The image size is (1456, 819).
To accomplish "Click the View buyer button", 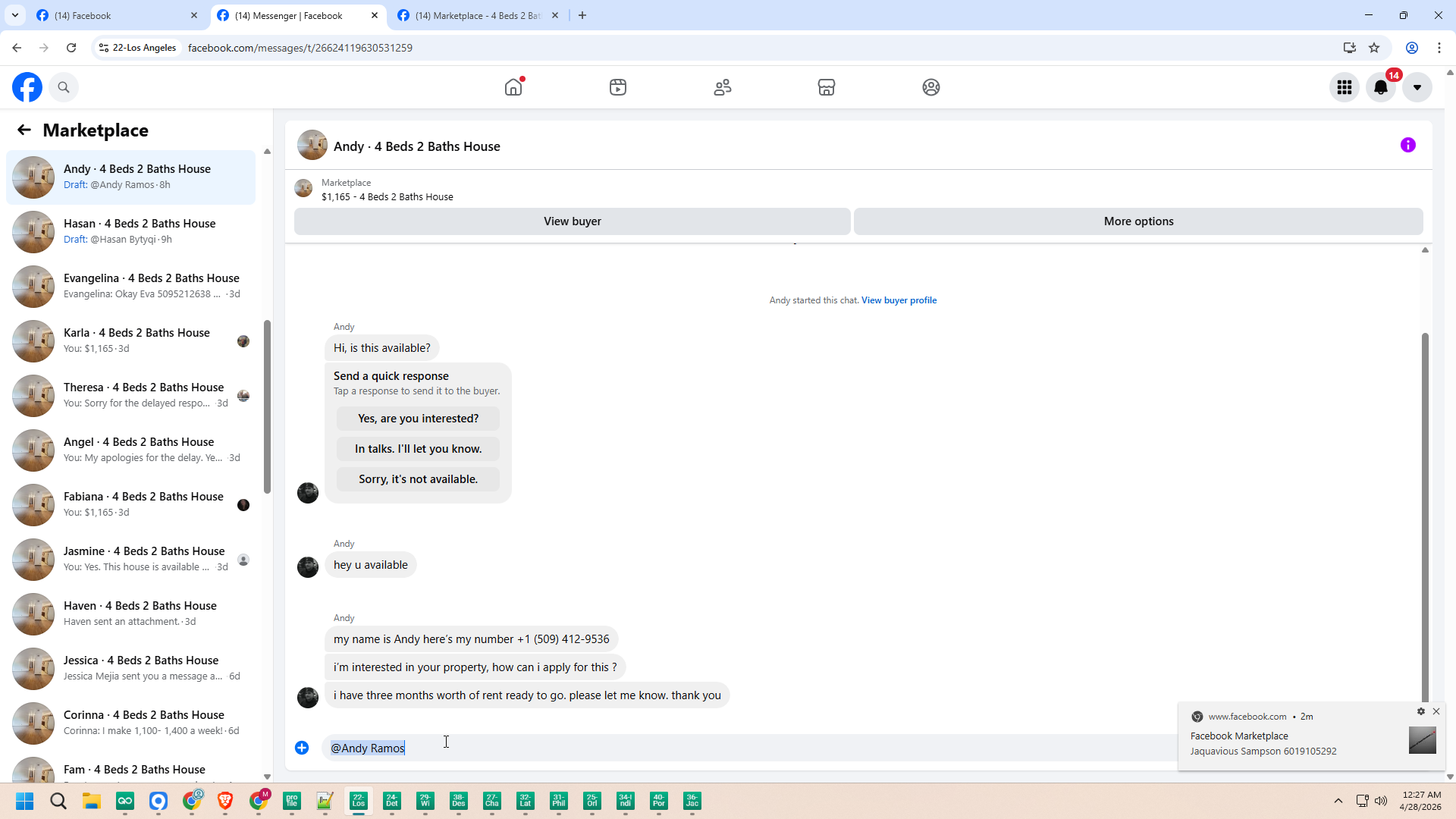I will pyautogui.click(x=573, y=221).
